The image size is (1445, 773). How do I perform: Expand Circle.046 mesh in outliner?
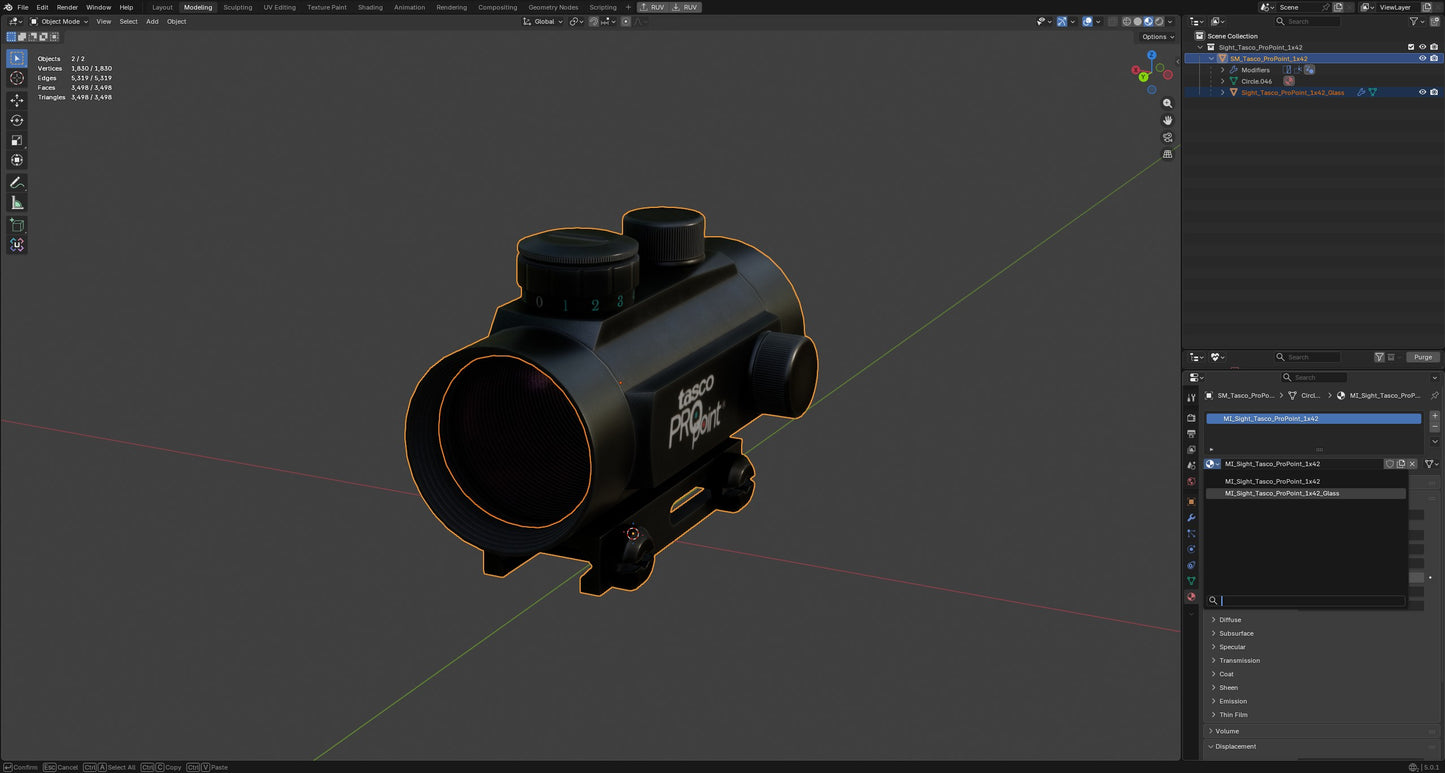click(x=1222, y=81)
